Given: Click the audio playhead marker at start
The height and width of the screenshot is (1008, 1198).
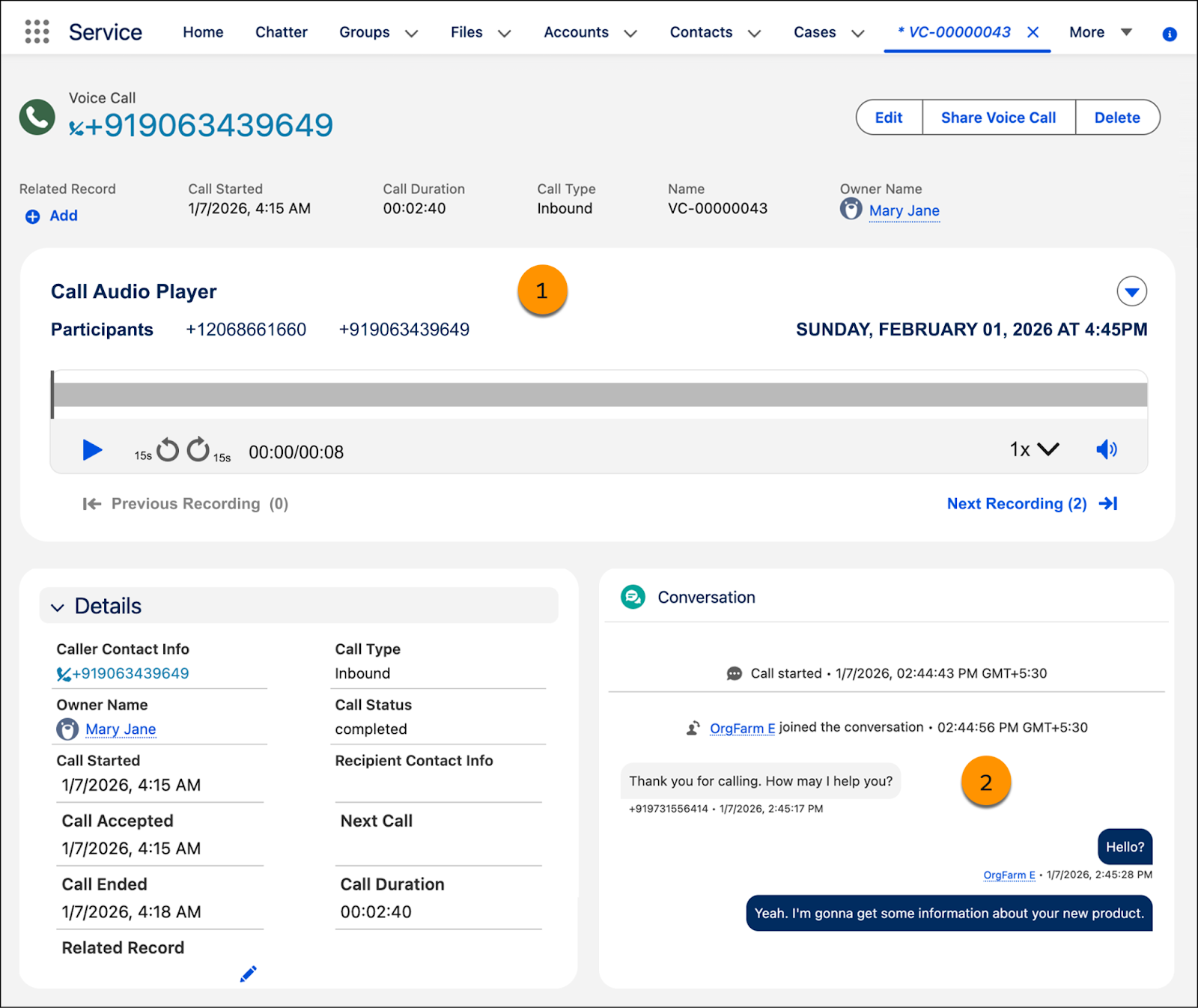Looking at the screenshot, I should tap(52, 395).
